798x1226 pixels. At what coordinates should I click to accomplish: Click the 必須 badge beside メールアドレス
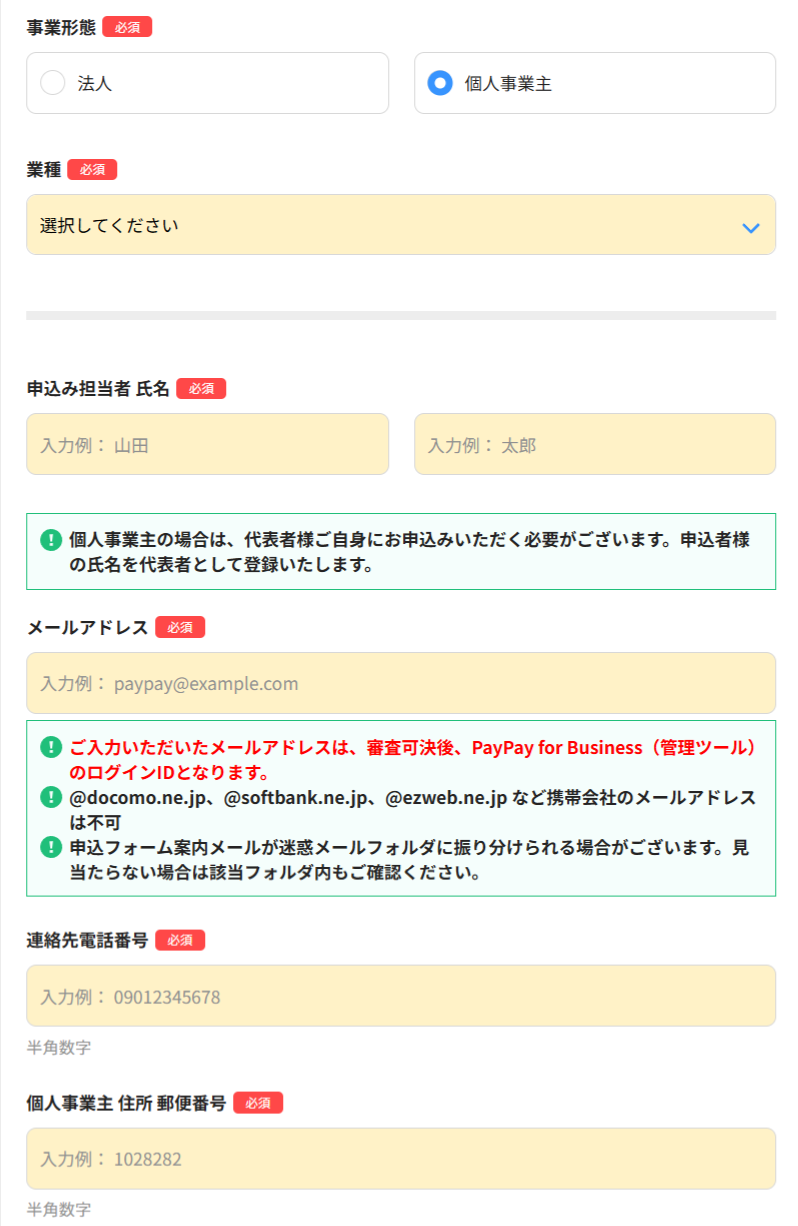[180, 627]
